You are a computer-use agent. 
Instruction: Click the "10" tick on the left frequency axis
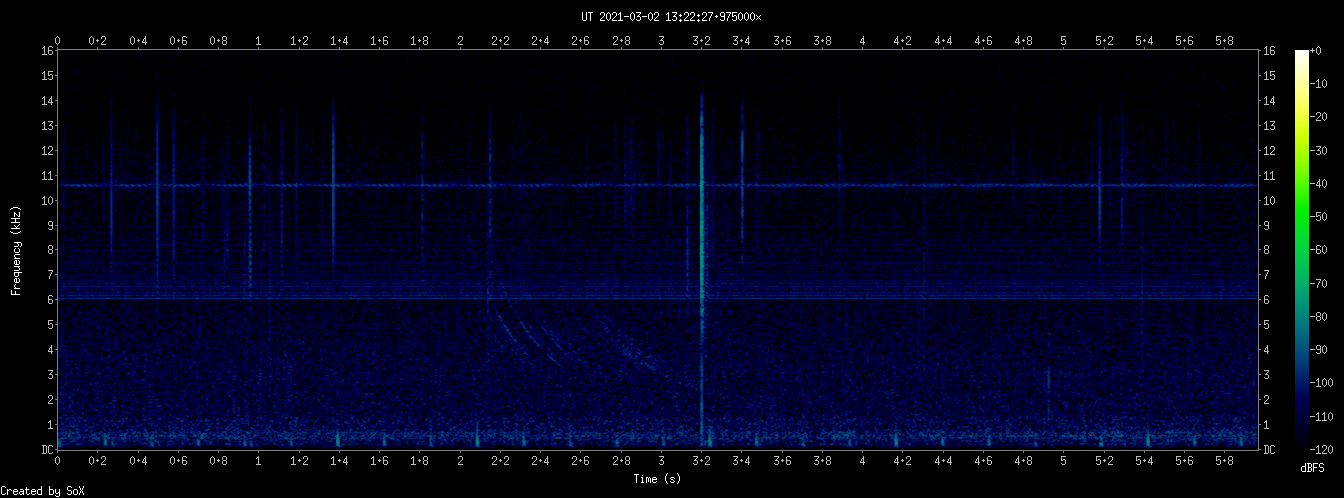coord(47,201)
